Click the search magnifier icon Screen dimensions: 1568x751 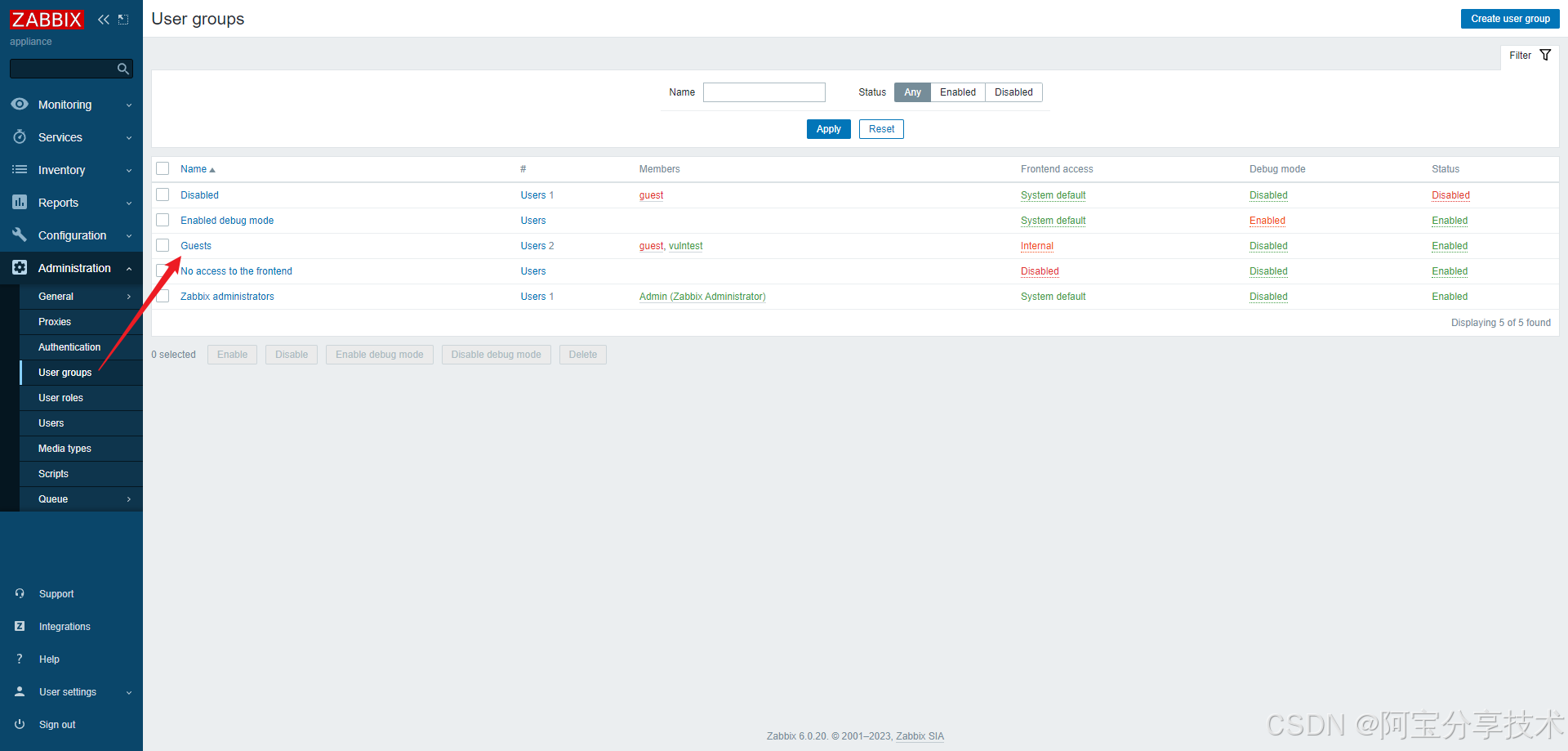[x=122, y=69]
